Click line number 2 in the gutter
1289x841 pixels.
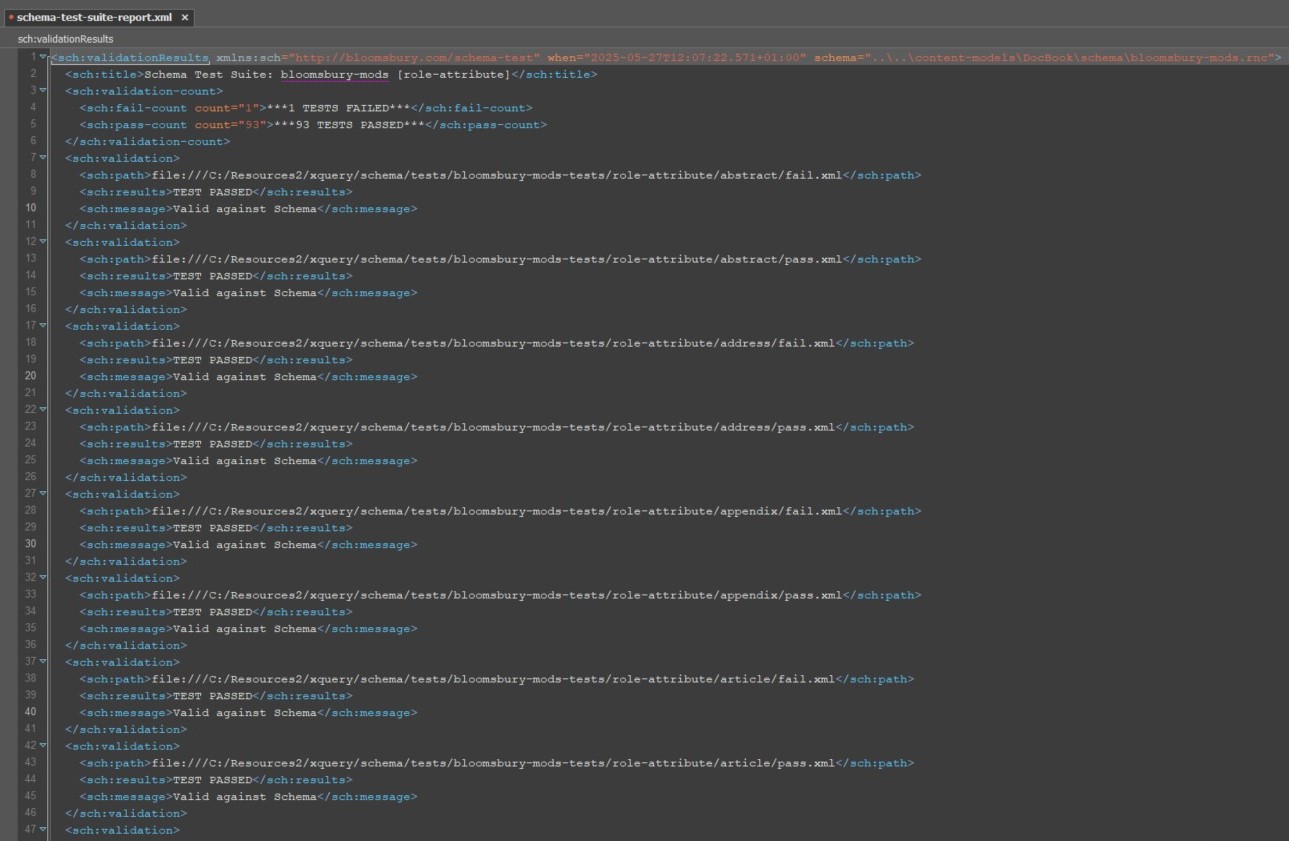[x=33, y=75]
